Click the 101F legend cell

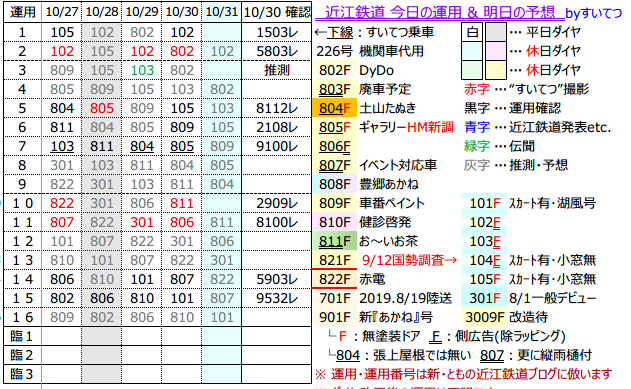click(484, 204)
